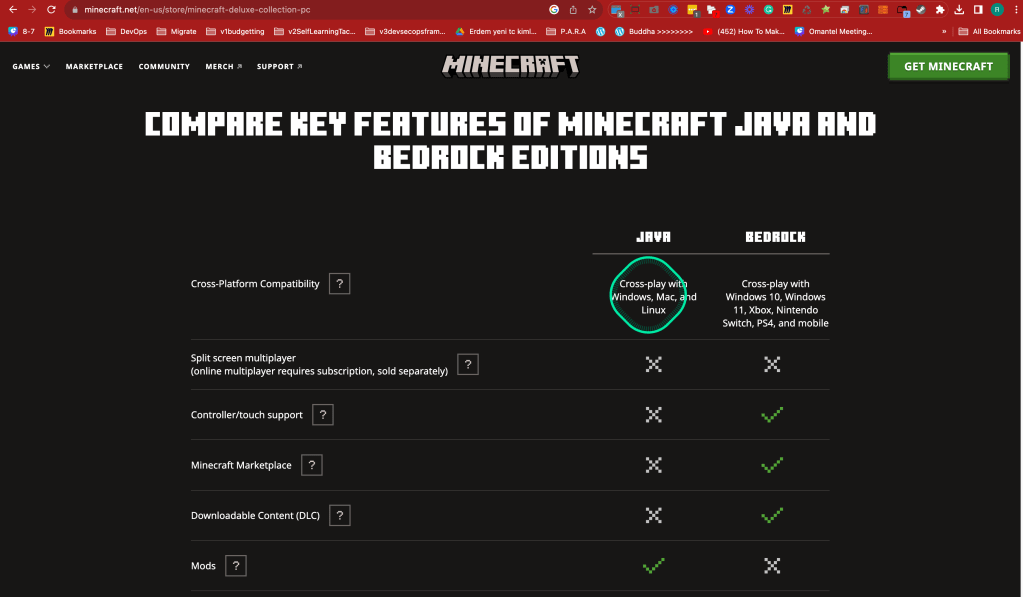Image resolution: width=1023 pixels, height=597 pixels.
Task: Open the Controller/touch support help tooltip
Action: click(x=322, y=415)
